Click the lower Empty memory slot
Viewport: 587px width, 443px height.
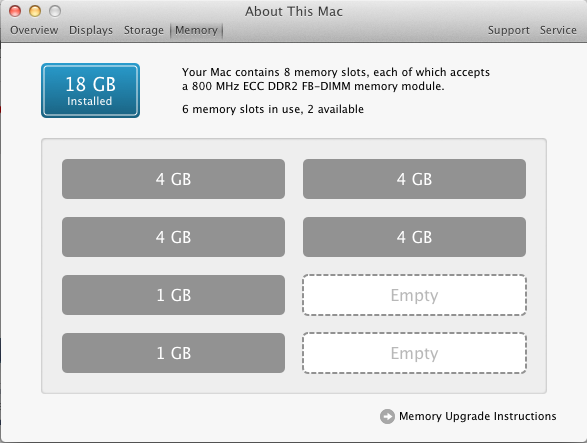[414, 353]
